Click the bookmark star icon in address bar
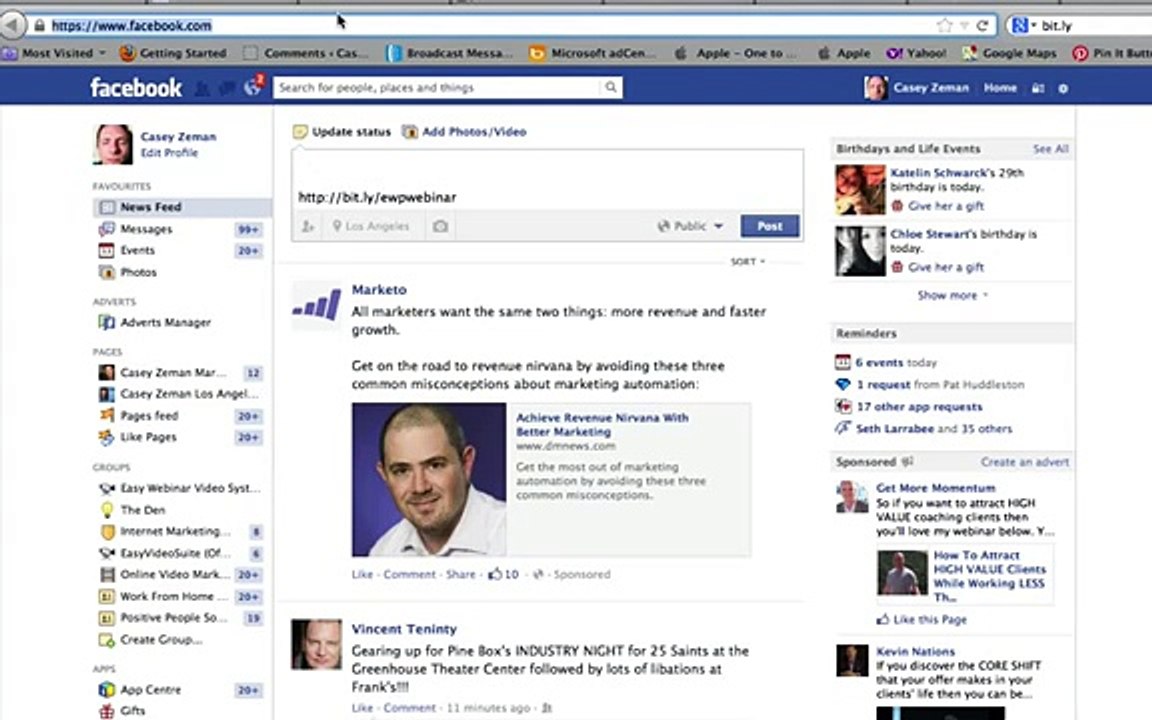 (945, 26)
